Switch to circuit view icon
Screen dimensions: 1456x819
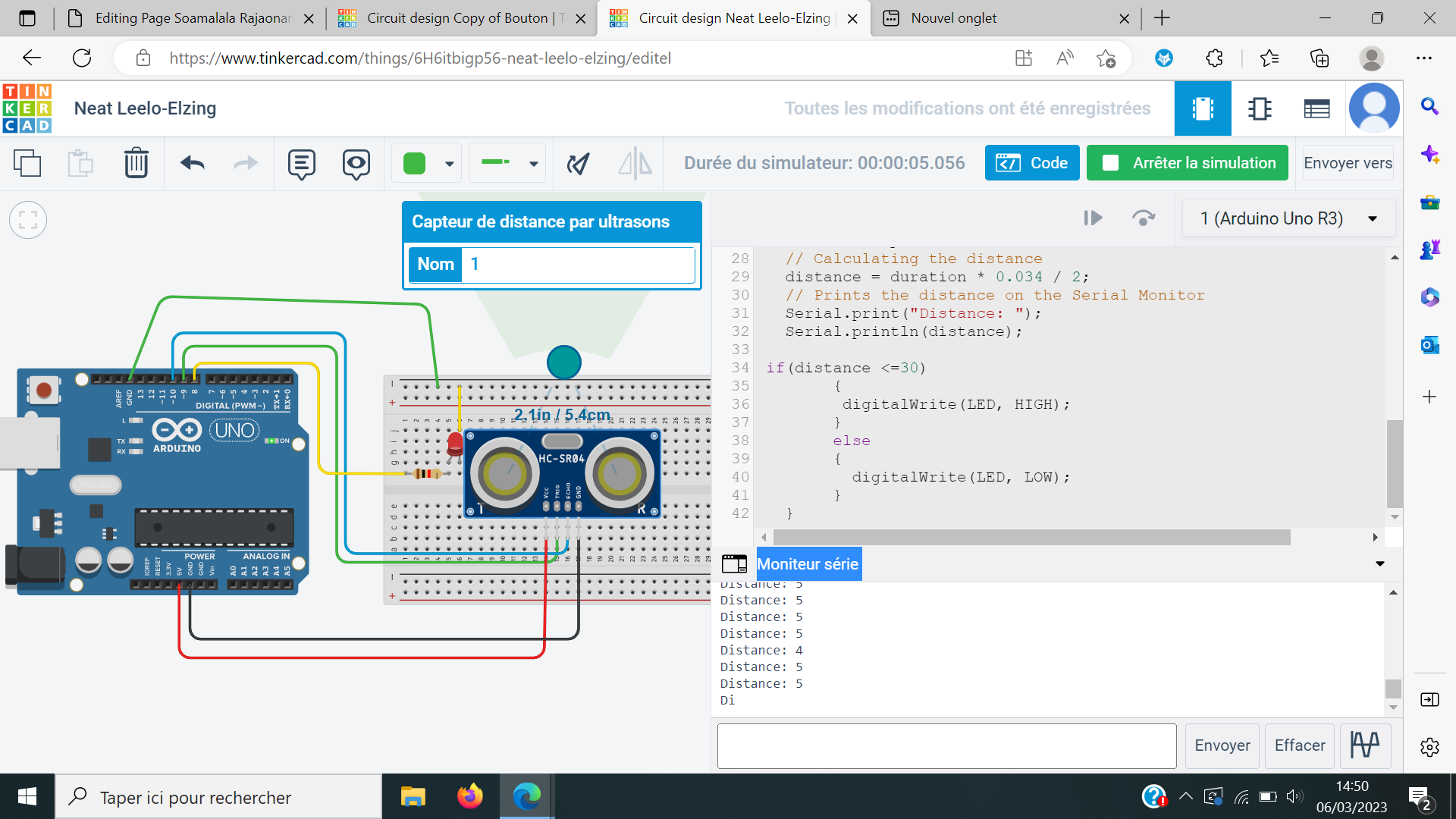coord(1203,108)
